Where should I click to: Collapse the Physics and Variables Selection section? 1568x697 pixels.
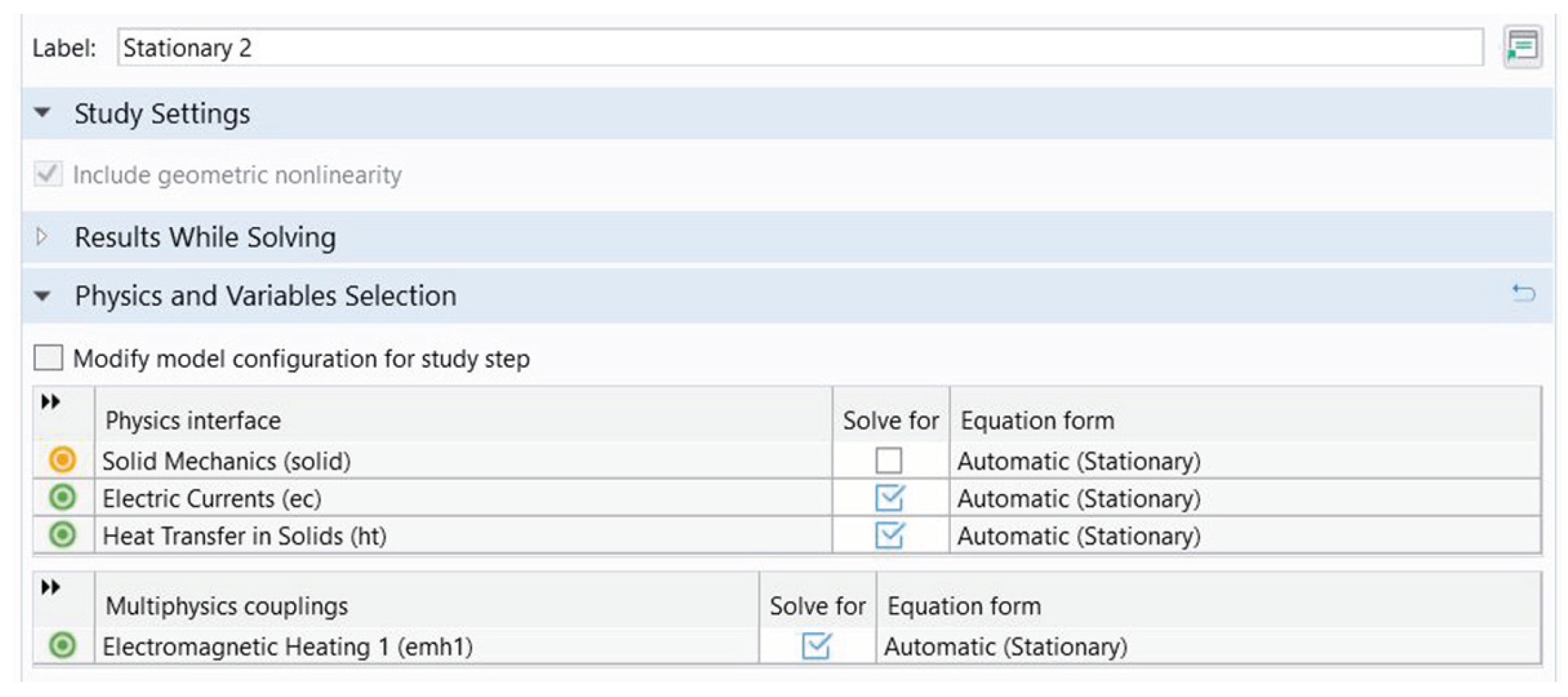coord(43,295)
